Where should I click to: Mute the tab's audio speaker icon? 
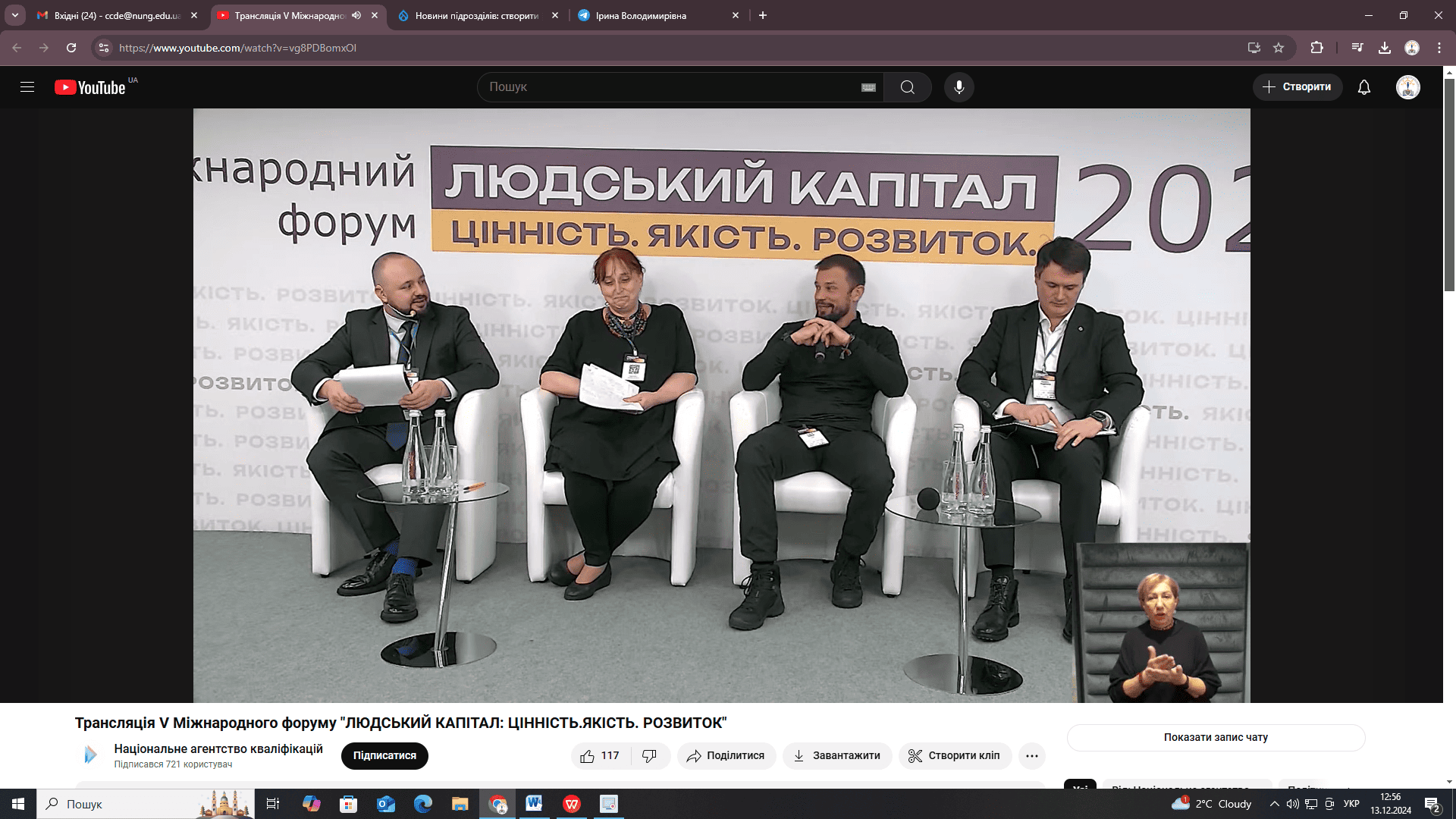[x=356, y=15]
